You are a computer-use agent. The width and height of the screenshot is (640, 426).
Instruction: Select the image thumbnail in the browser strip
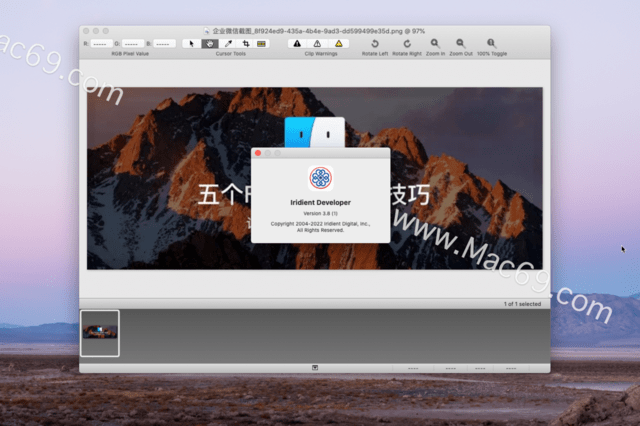[100, 333]
